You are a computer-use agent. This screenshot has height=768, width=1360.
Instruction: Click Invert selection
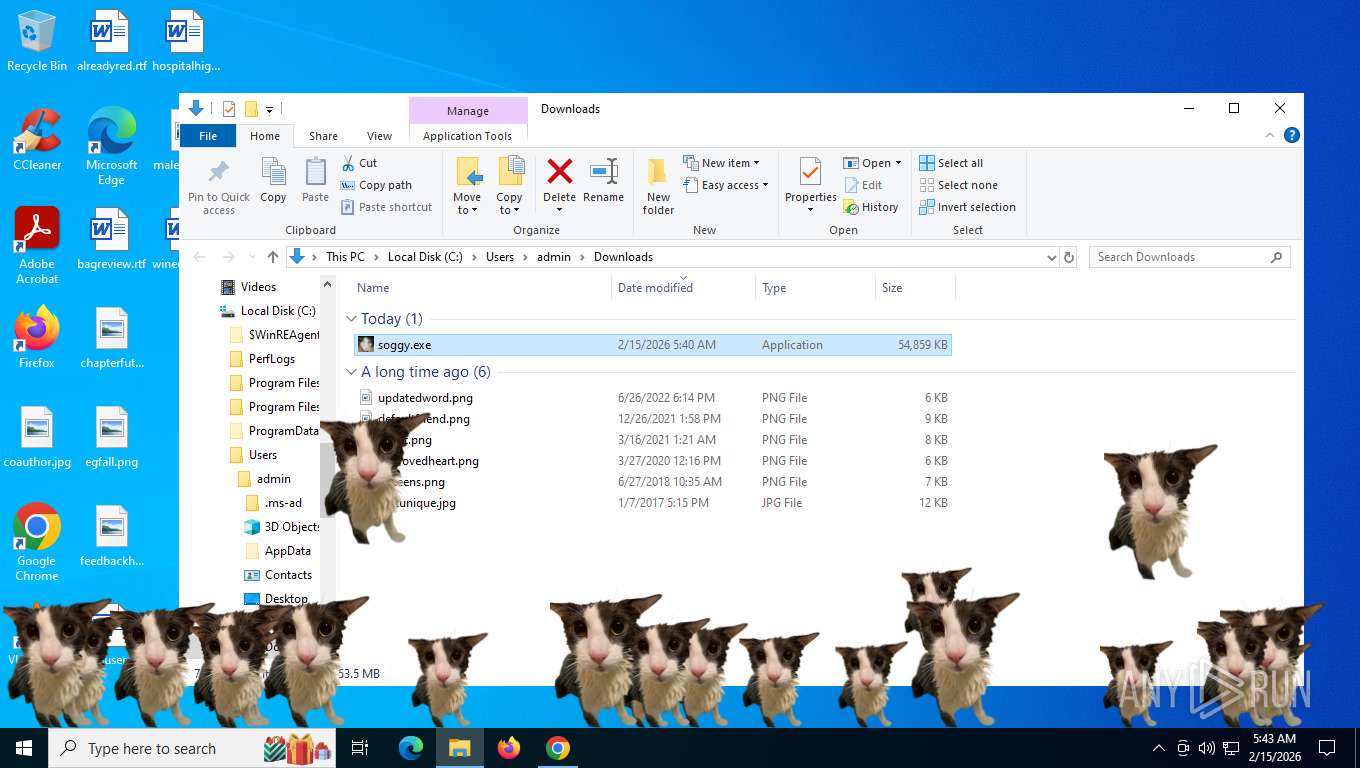967,207
